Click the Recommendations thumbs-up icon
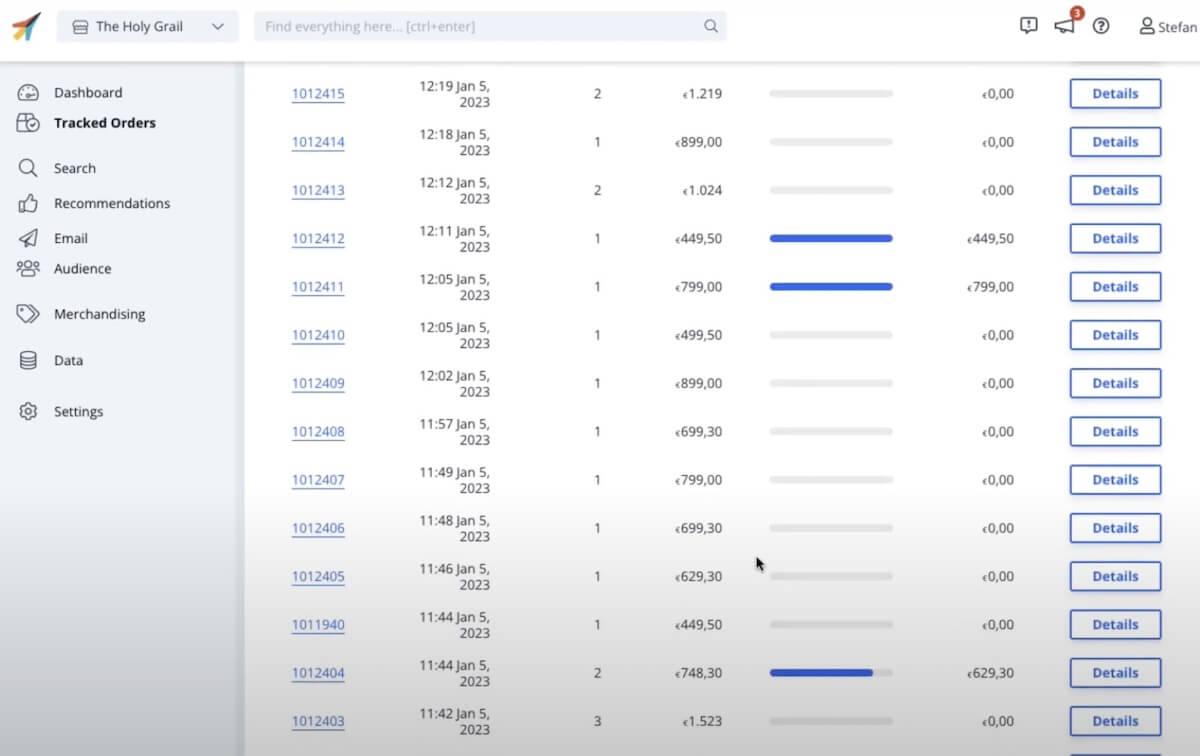1200x756 pixels. click(x=28, y=203)
